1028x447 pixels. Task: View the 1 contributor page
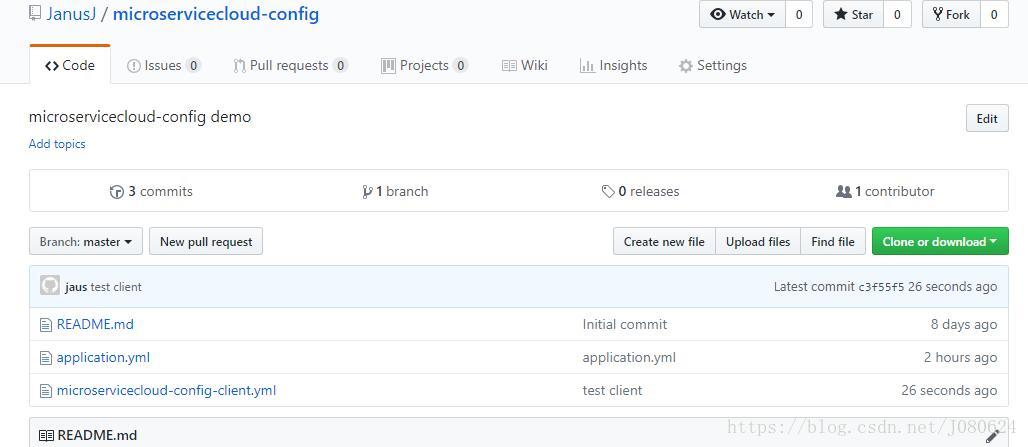coord(885,191)
